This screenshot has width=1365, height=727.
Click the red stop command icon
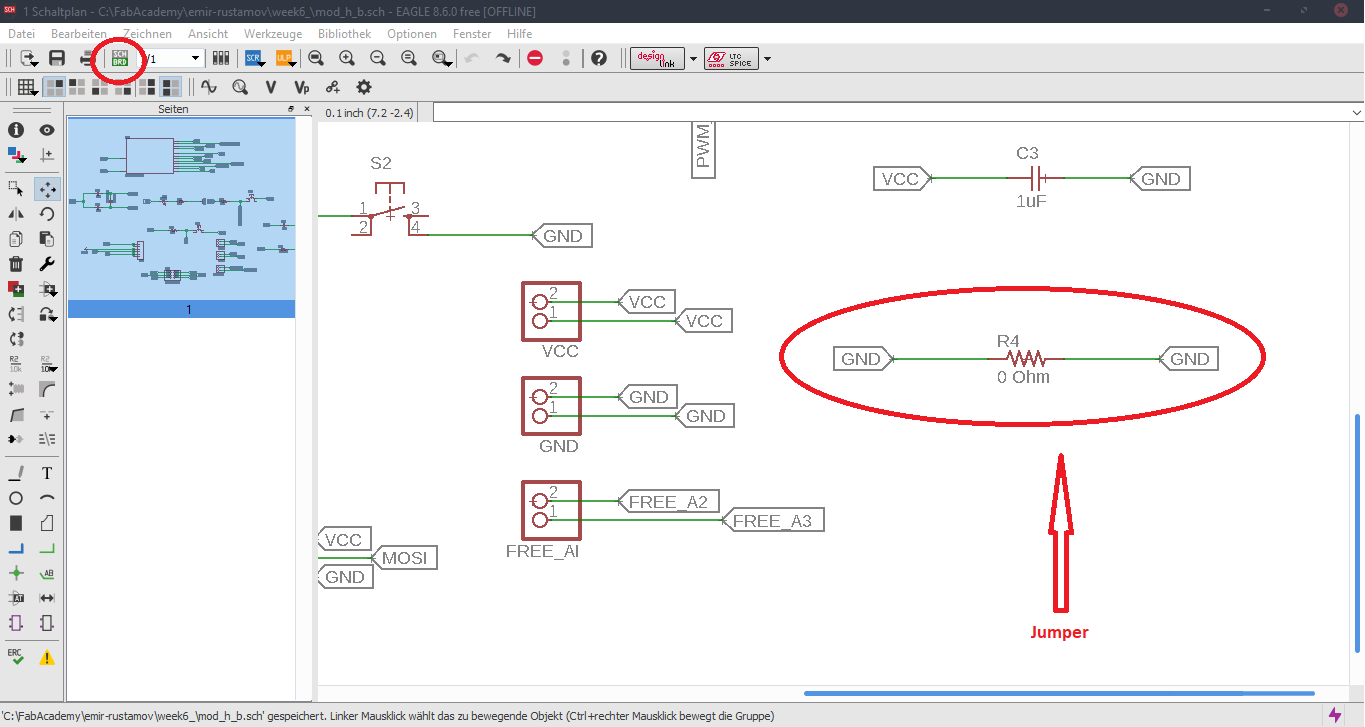[535, 58]
